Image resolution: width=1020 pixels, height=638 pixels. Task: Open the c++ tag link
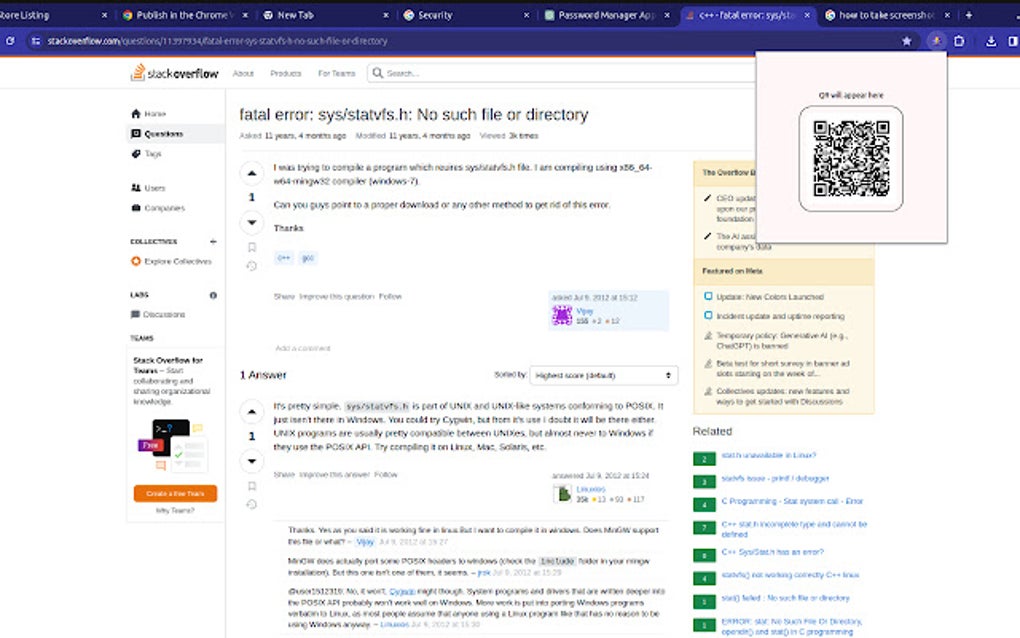pyautogui.click(x=283, y=257)
